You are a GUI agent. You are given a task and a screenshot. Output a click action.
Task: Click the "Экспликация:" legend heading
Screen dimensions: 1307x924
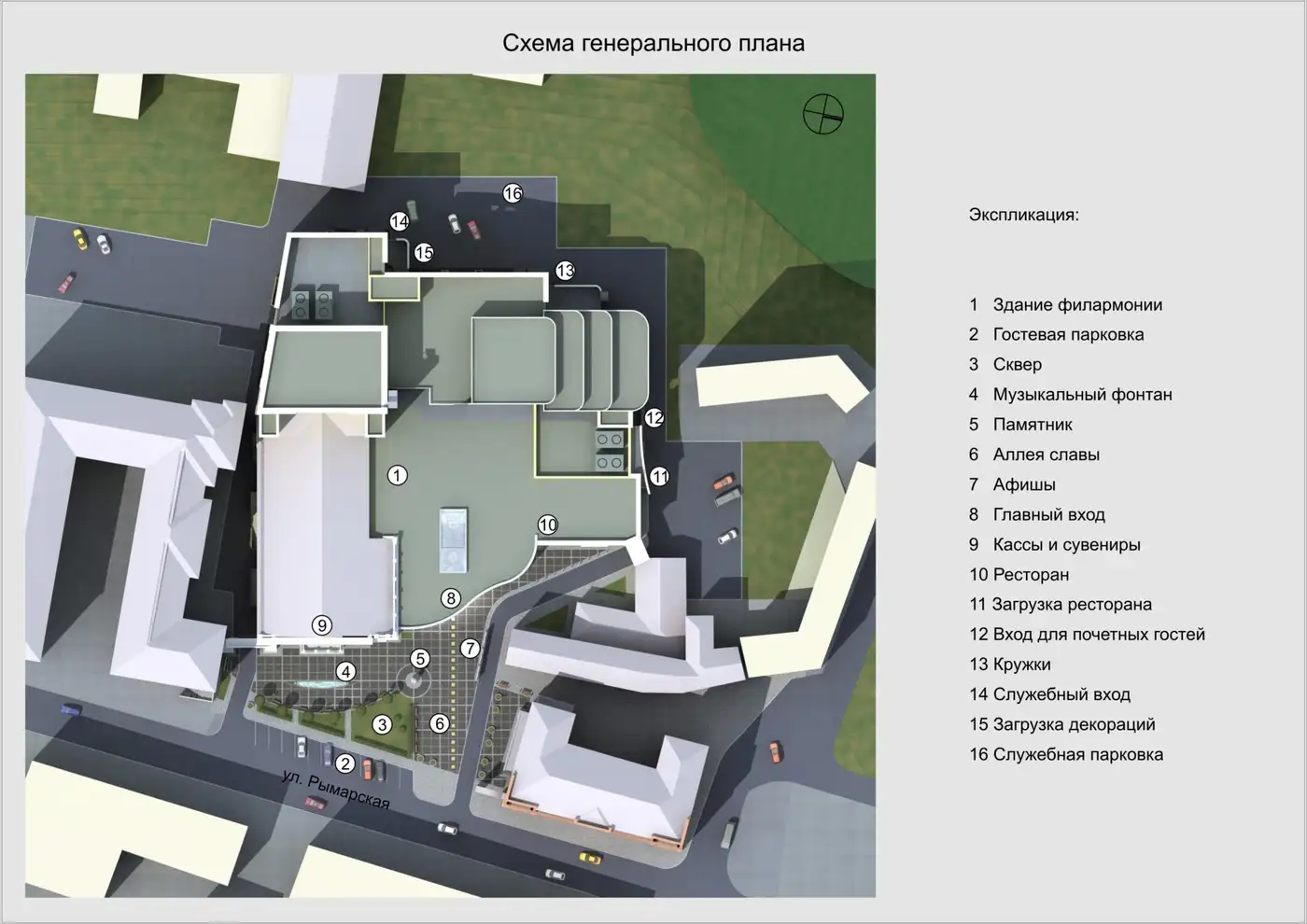(1023, 215)
